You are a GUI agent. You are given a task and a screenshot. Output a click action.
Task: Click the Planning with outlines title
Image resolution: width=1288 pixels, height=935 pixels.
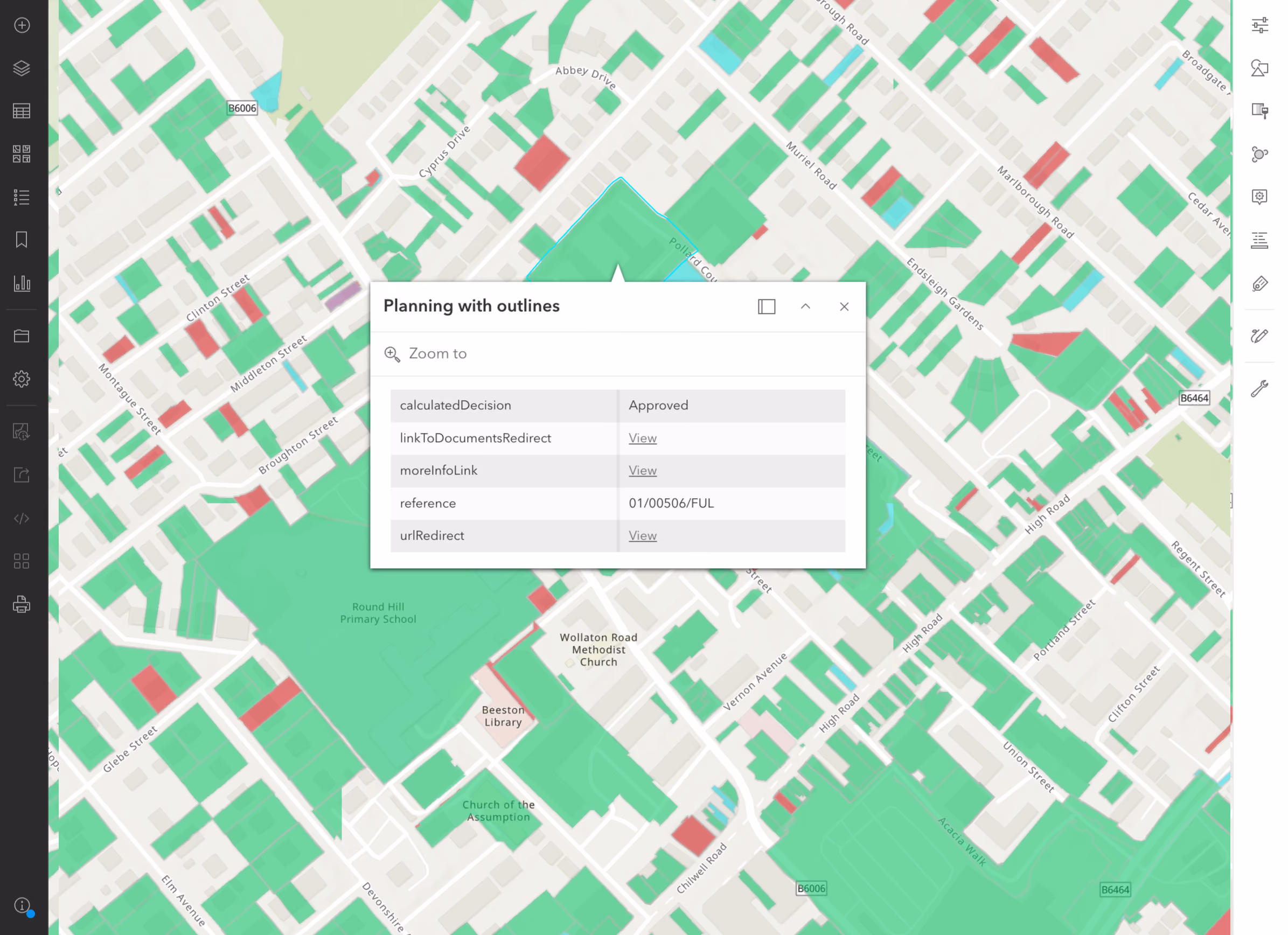pos(471,306)
